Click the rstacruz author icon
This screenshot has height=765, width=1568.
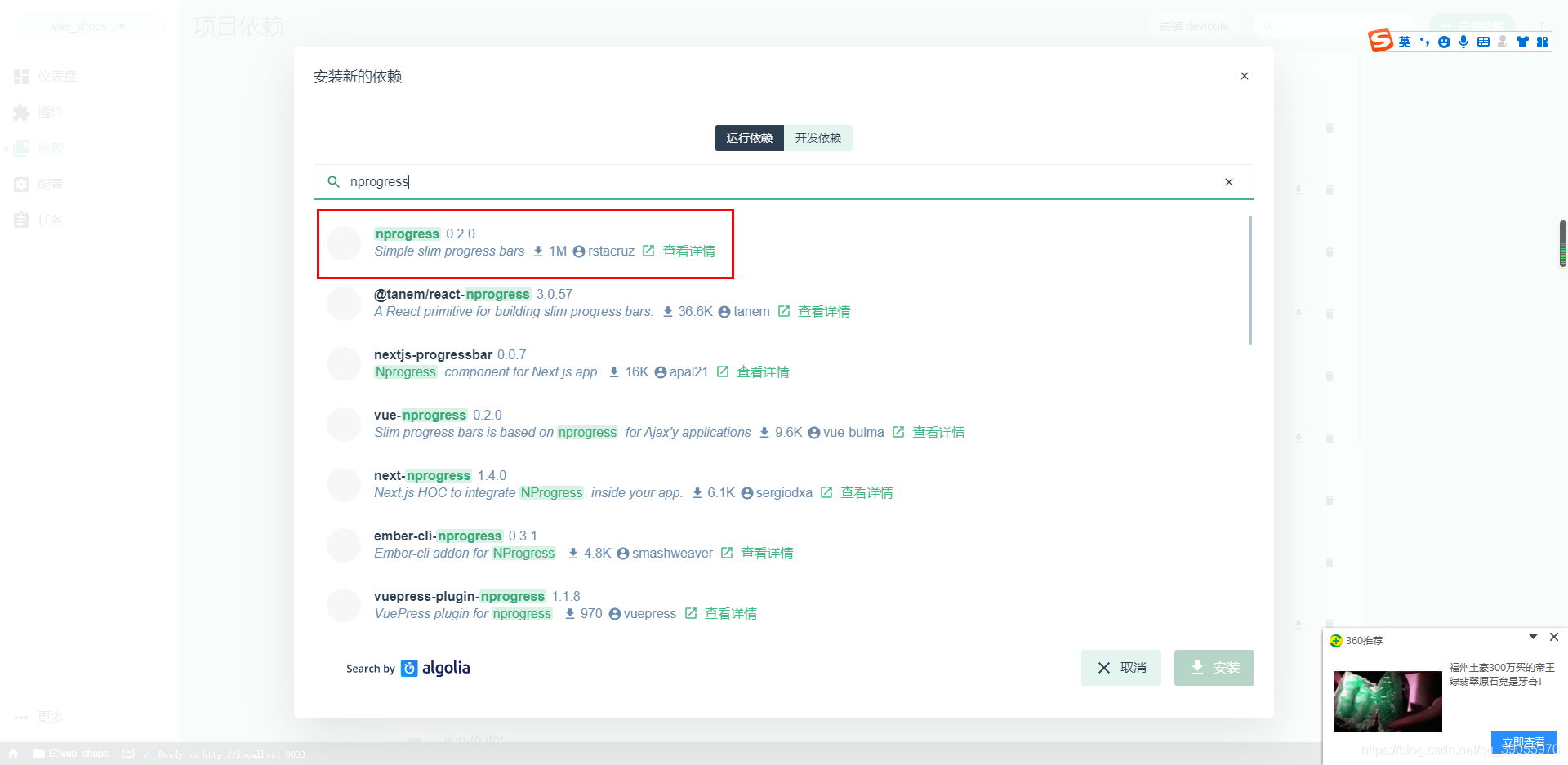coord(579,251)
